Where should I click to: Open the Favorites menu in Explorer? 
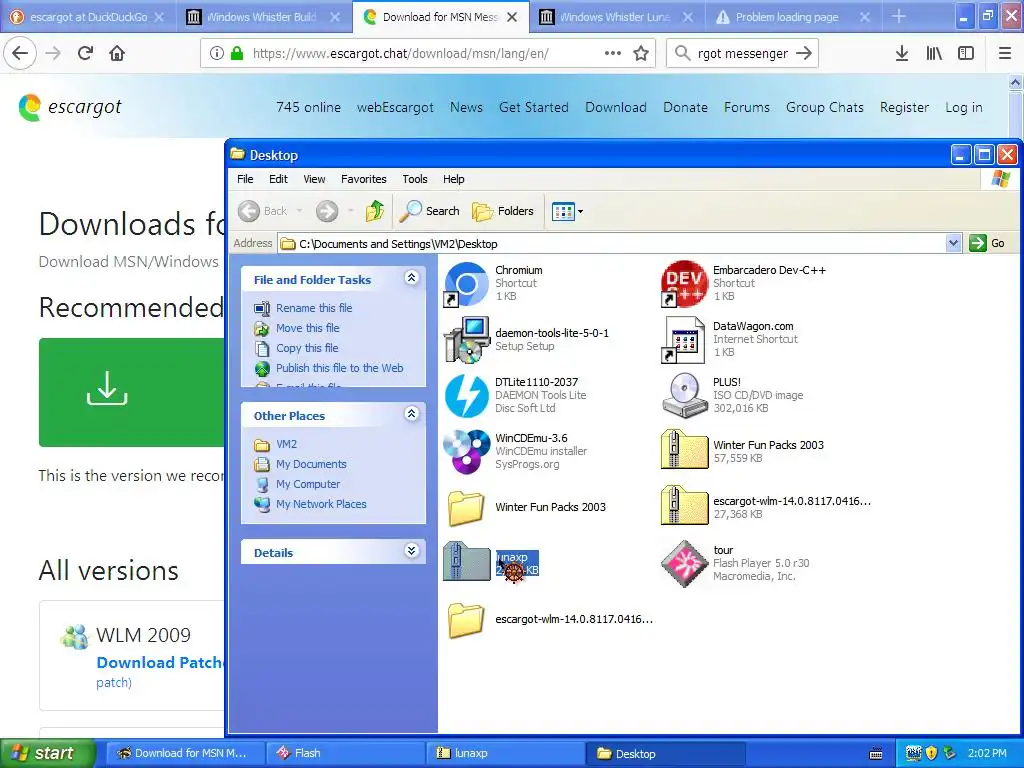tap(364, 179)
